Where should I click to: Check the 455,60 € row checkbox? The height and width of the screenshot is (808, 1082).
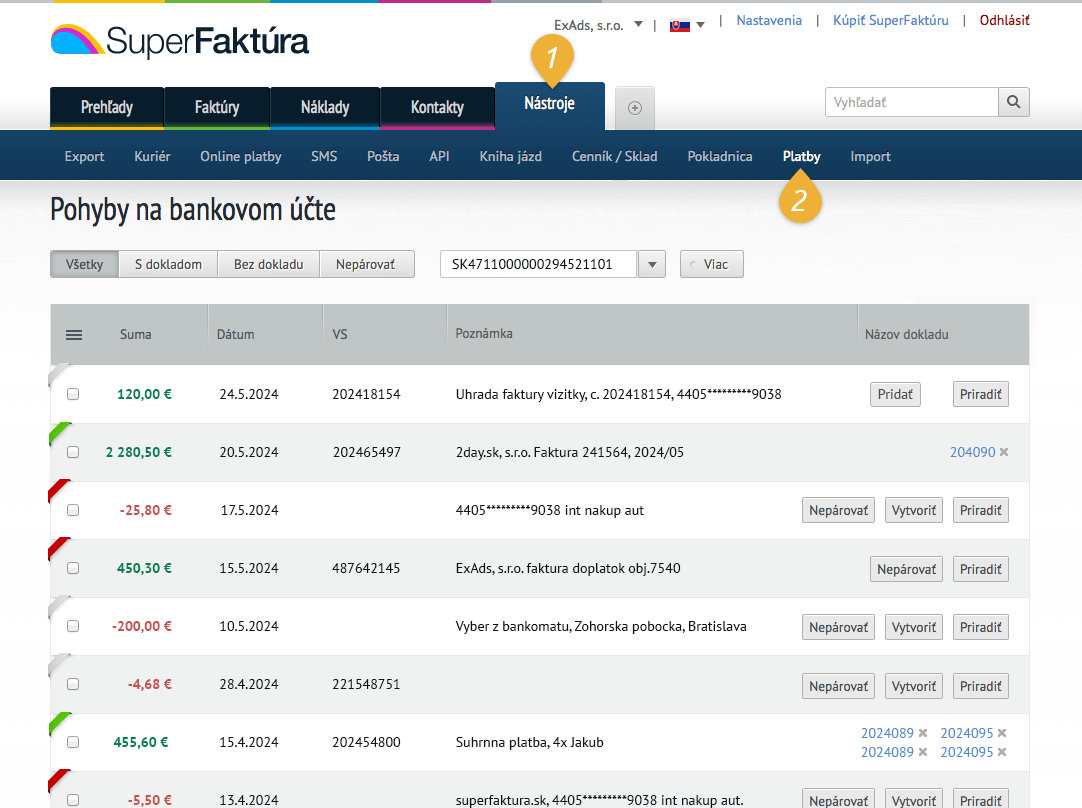pos(73,742)
